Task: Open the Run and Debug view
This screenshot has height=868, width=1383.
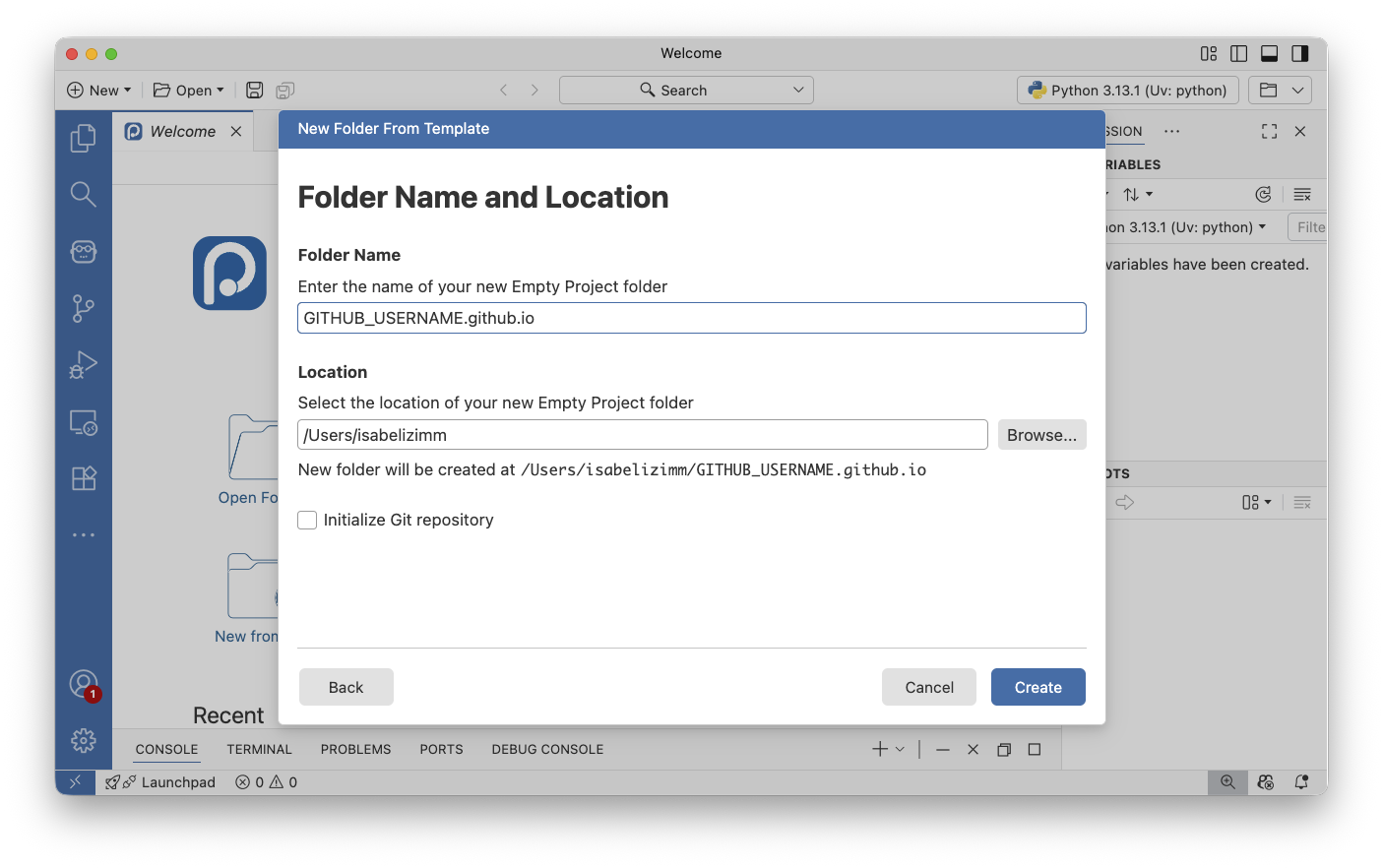Action: click(x=84, y=365)
